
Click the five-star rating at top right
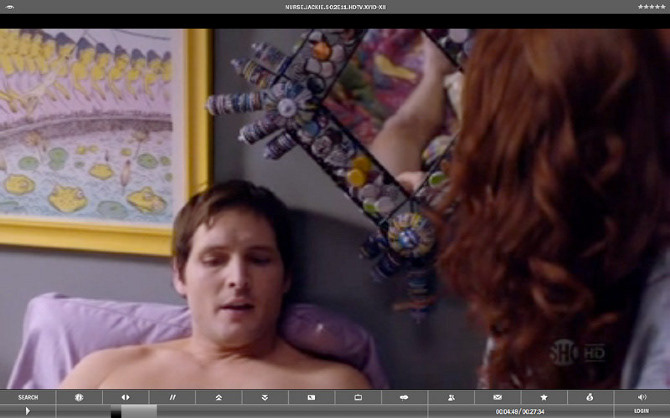point(651,7)
